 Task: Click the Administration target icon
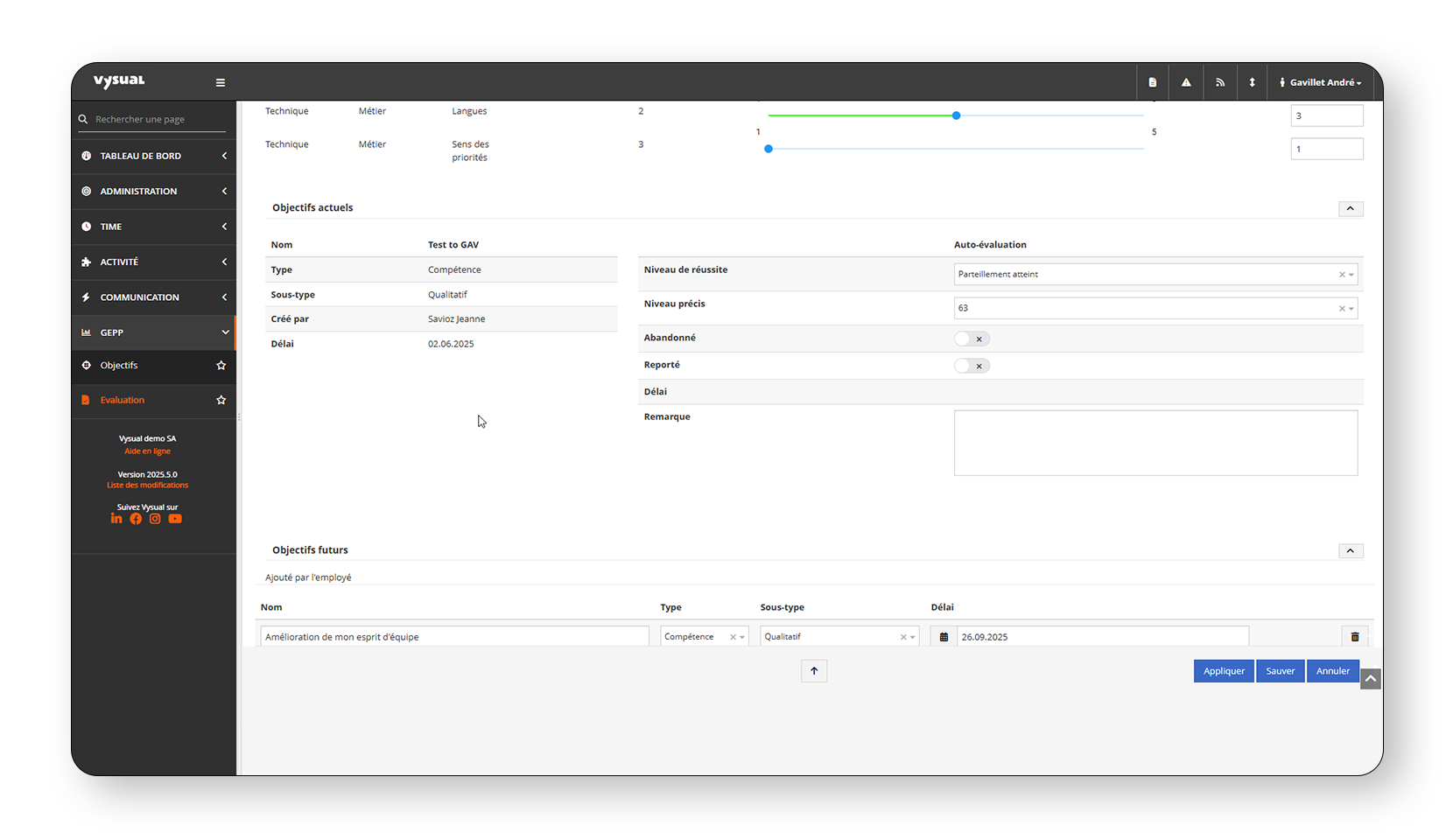tap(86, 191)
